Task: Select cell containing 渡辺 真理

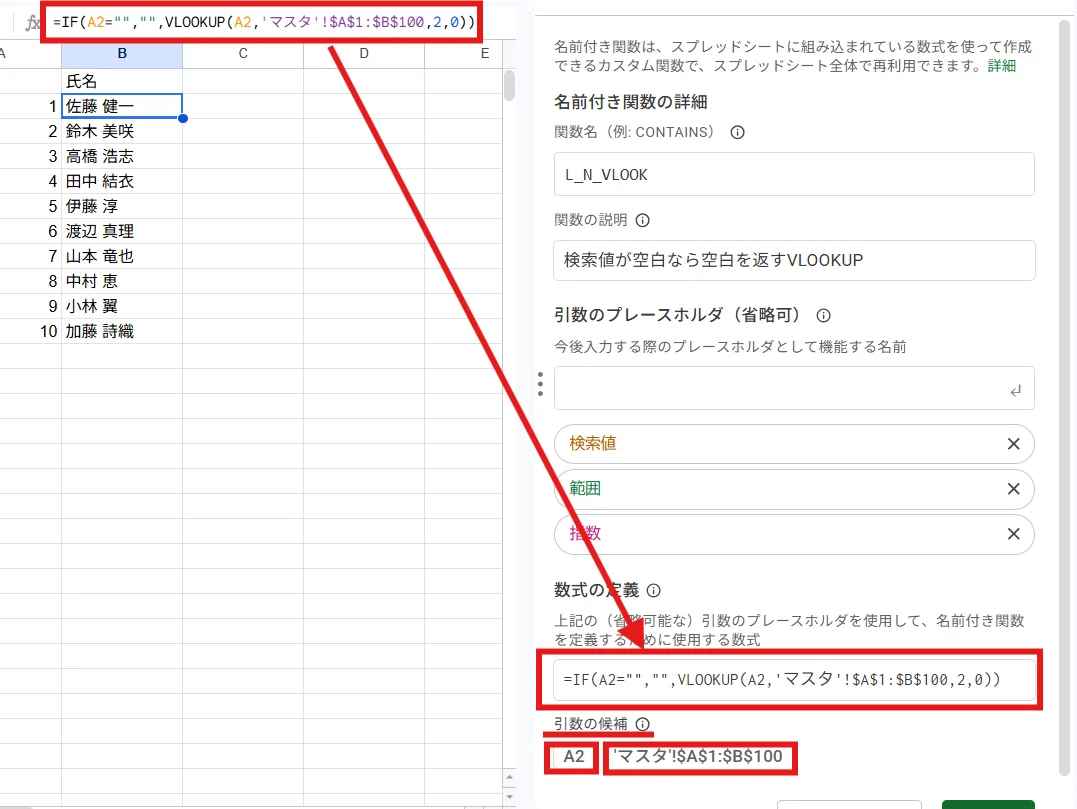Action: pyautogui.click(x=122, y=231)
